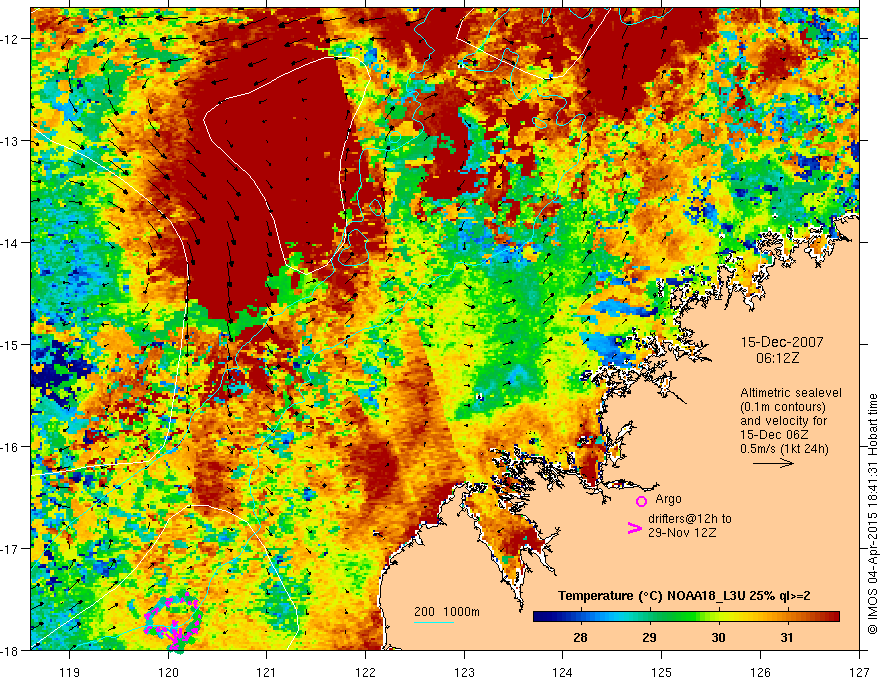Screen dimensions: 880x680
Task: Click the IMOS copyright timestamp text
Action: click(872, 514)
